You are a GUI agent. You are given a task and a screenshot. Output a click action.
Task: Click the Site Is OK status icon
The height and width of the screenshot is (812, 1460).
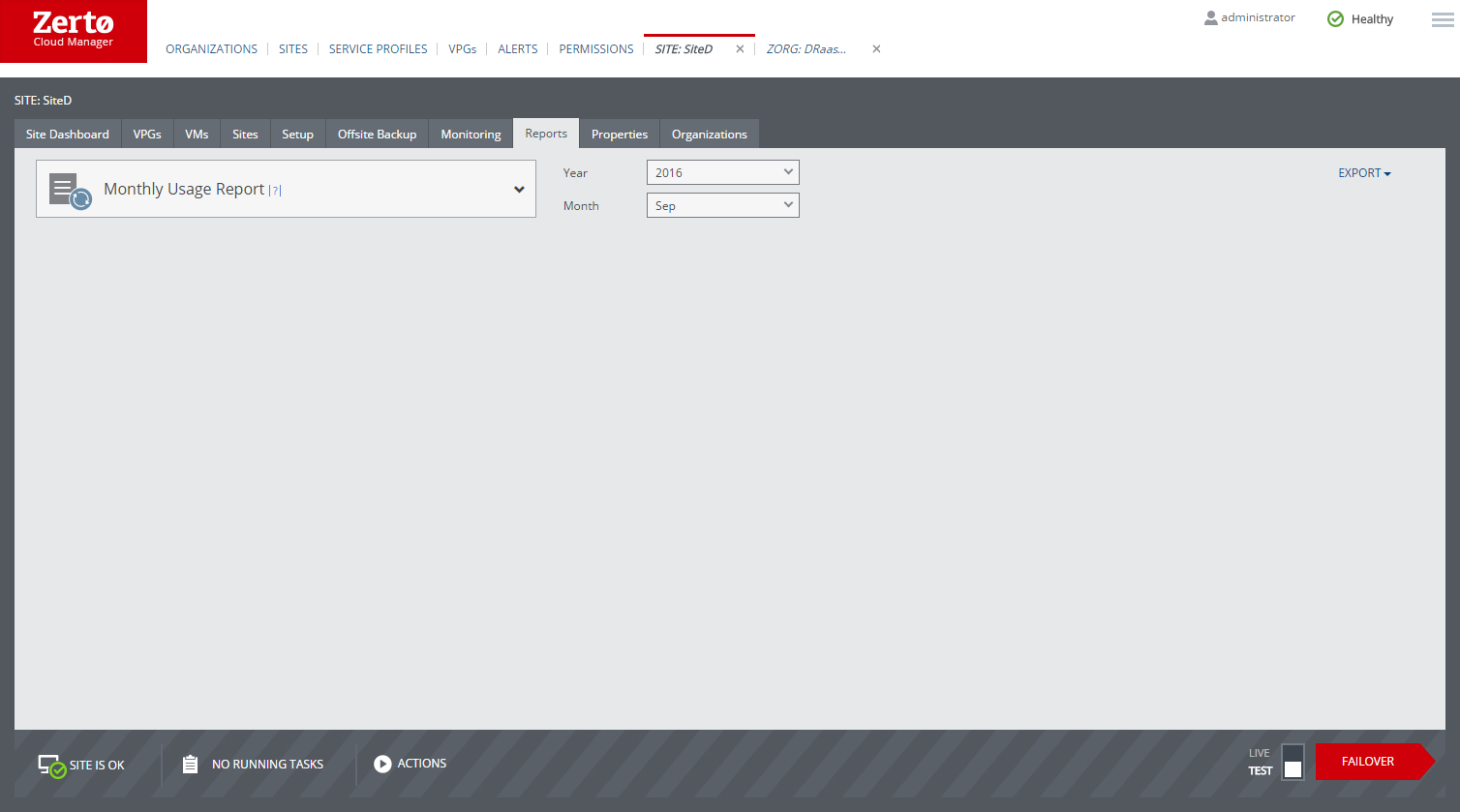[x=51, y=766]
